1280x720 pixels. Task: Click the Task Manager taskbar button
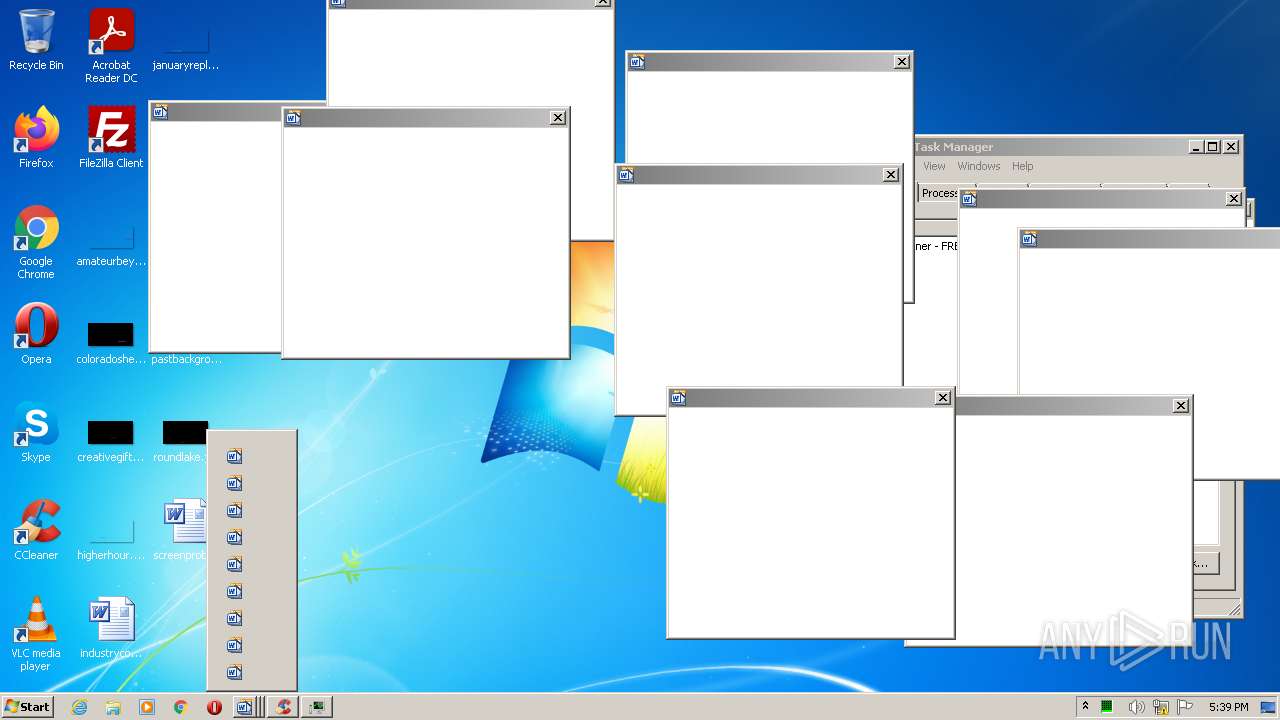[x=317, y=707]
